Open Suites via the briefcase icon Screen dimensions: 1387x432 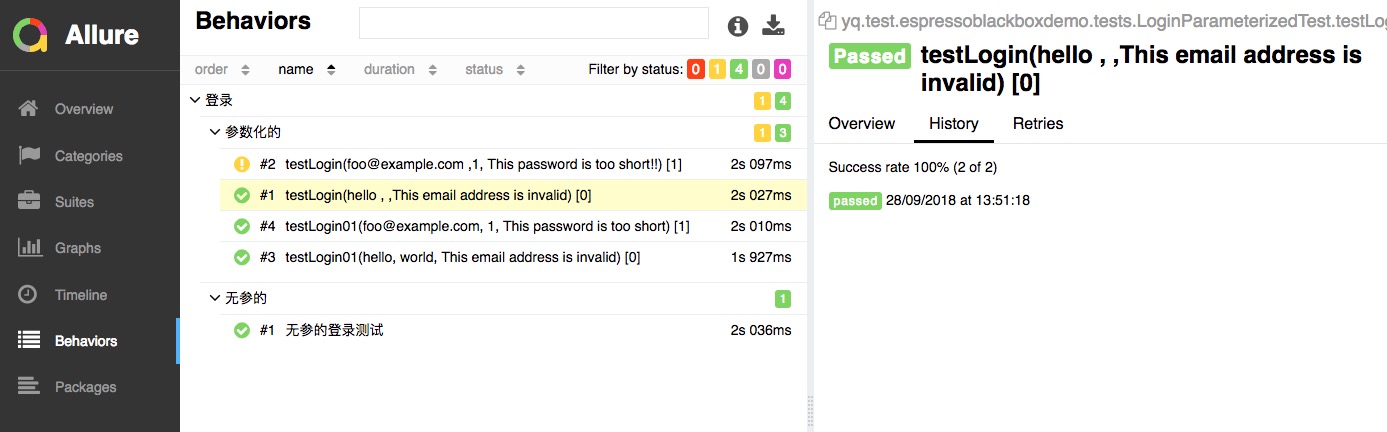28,201
